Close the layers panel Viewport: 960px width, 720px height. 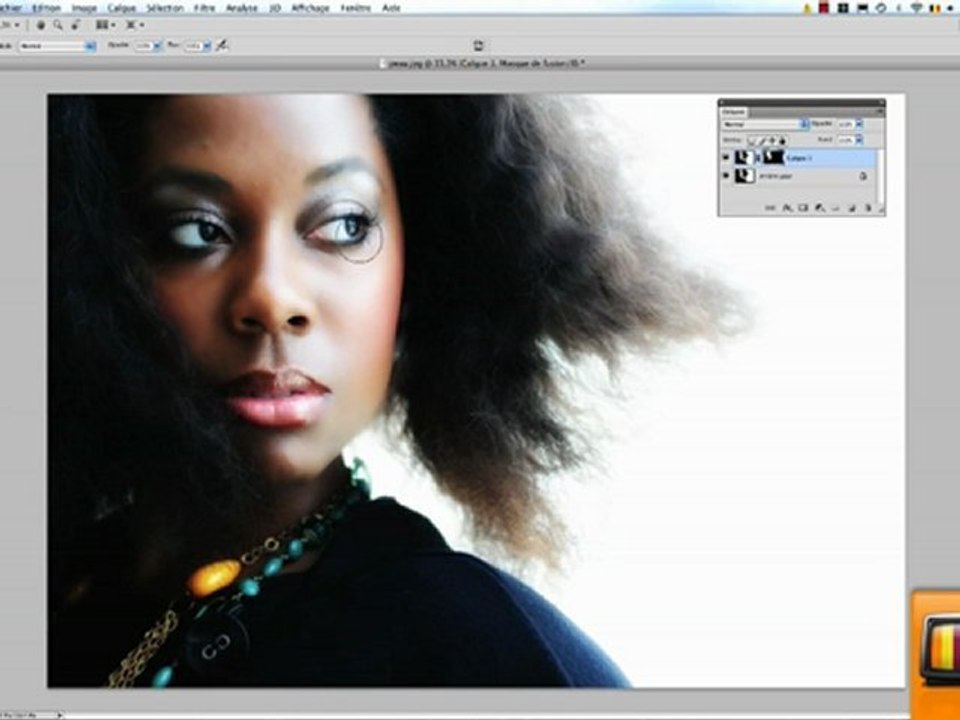(722, 102)
